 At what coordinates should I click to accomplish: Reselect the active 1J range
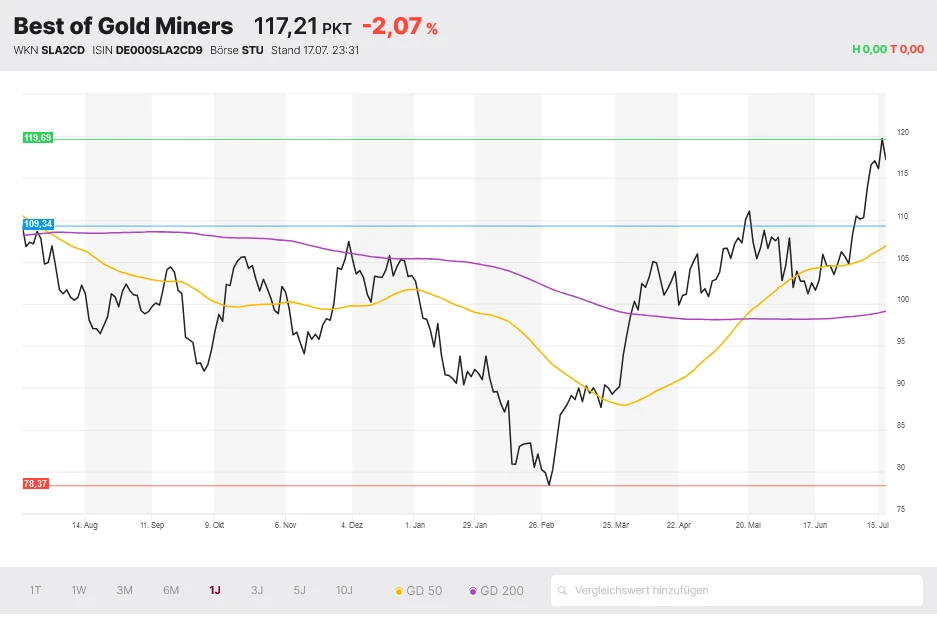tap(213, 590)
